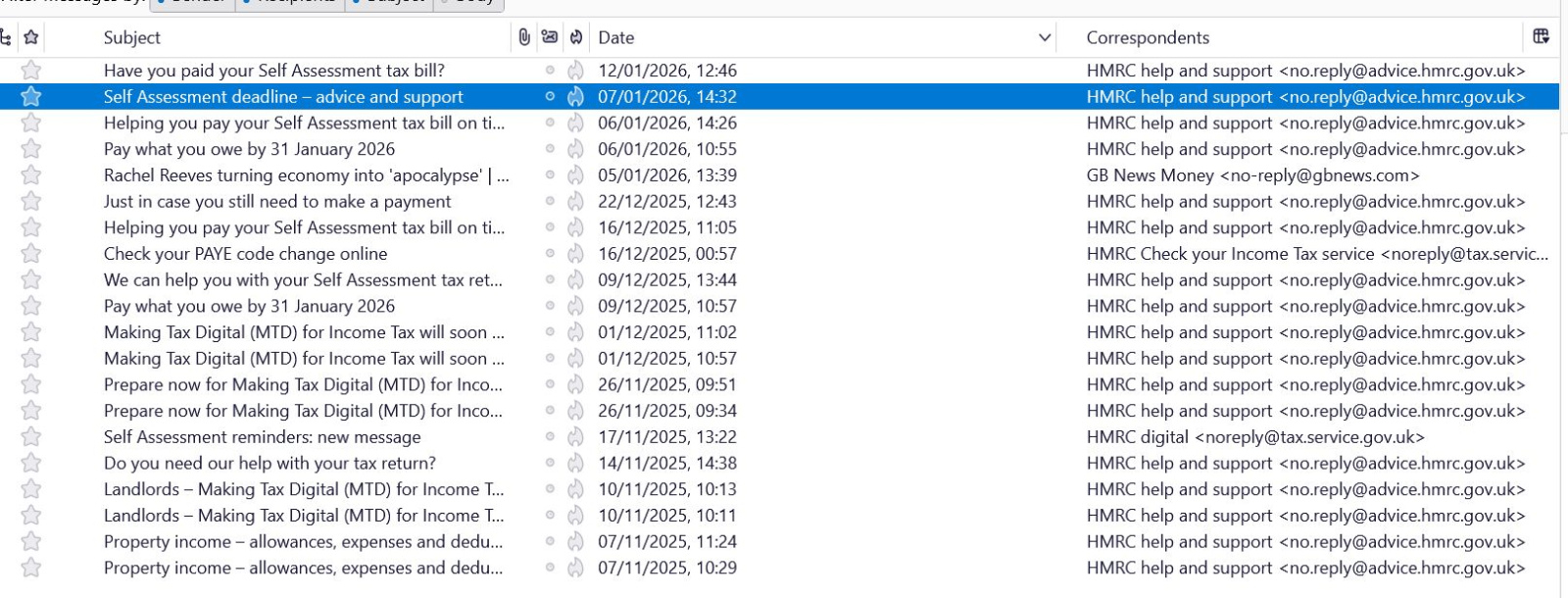Click spam icon on the 17/11/2025 row's neighbor dated 14/11/2025... no, the 06/01/2026, 10:55 row
This screenshot has height=598, width=1568.
(576, 149)
